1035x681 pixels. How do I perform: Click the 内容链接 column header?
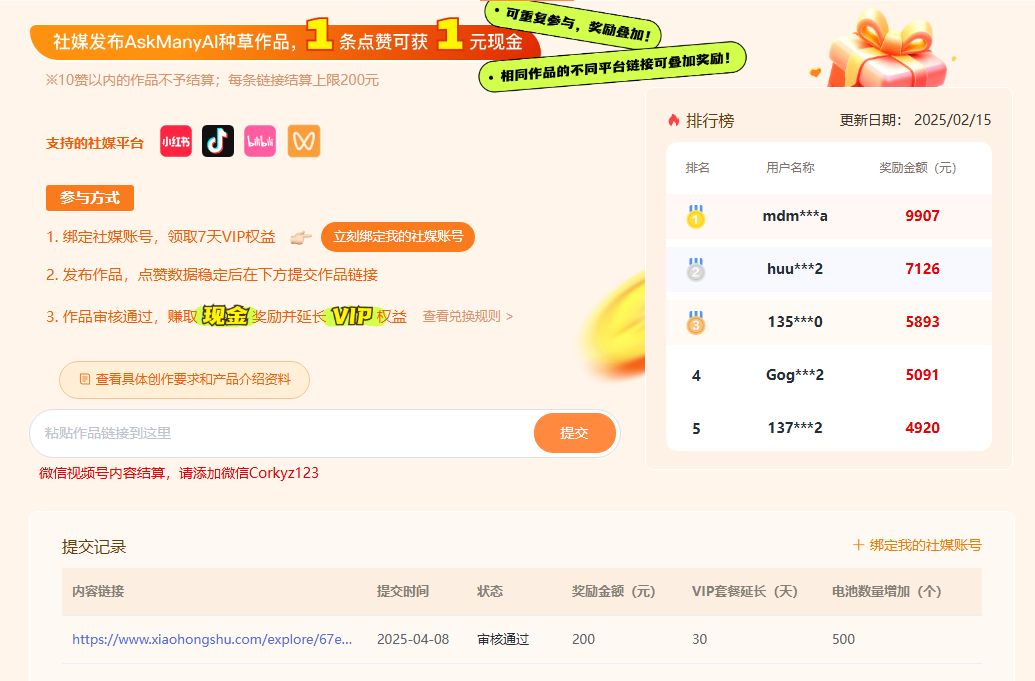click(98, 591)
